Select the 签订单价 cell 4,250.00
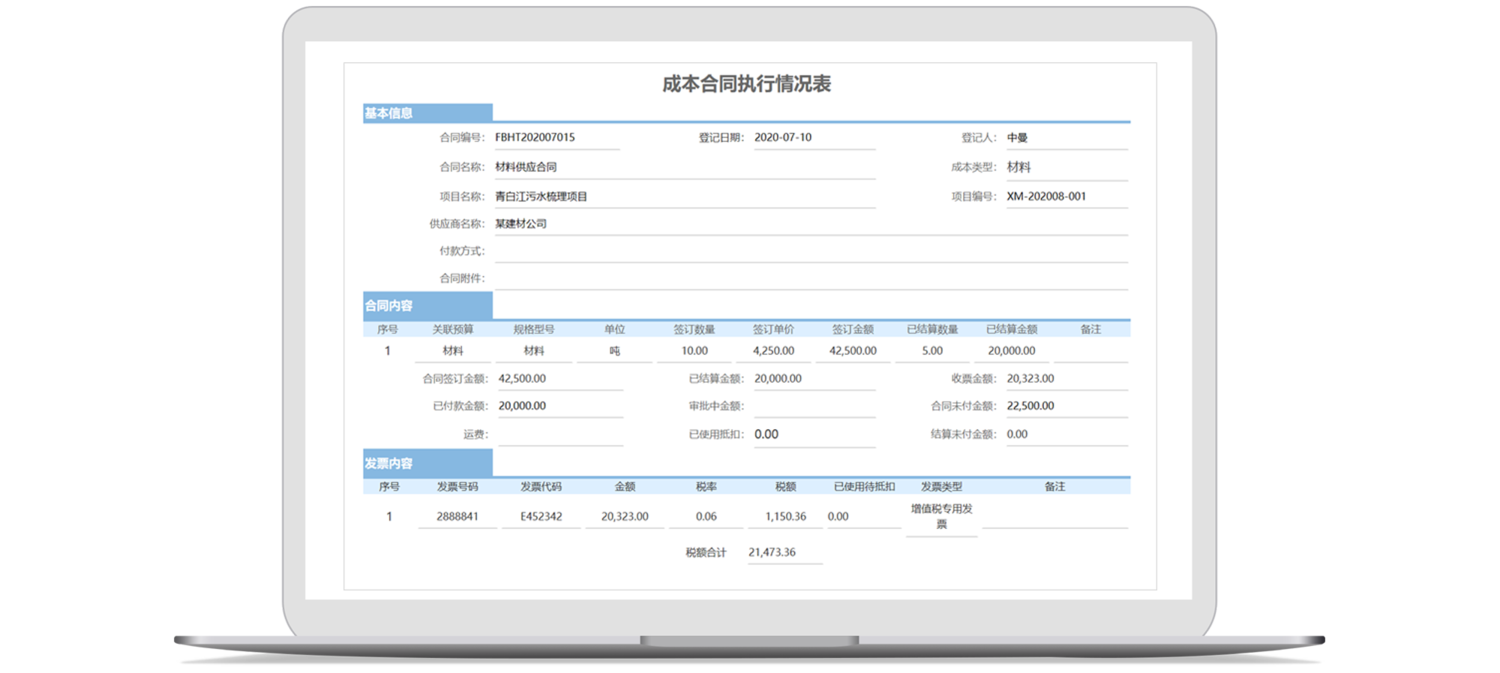This screenshot has width=1500, height=673. pyautogui.click(x=773, y=351)
